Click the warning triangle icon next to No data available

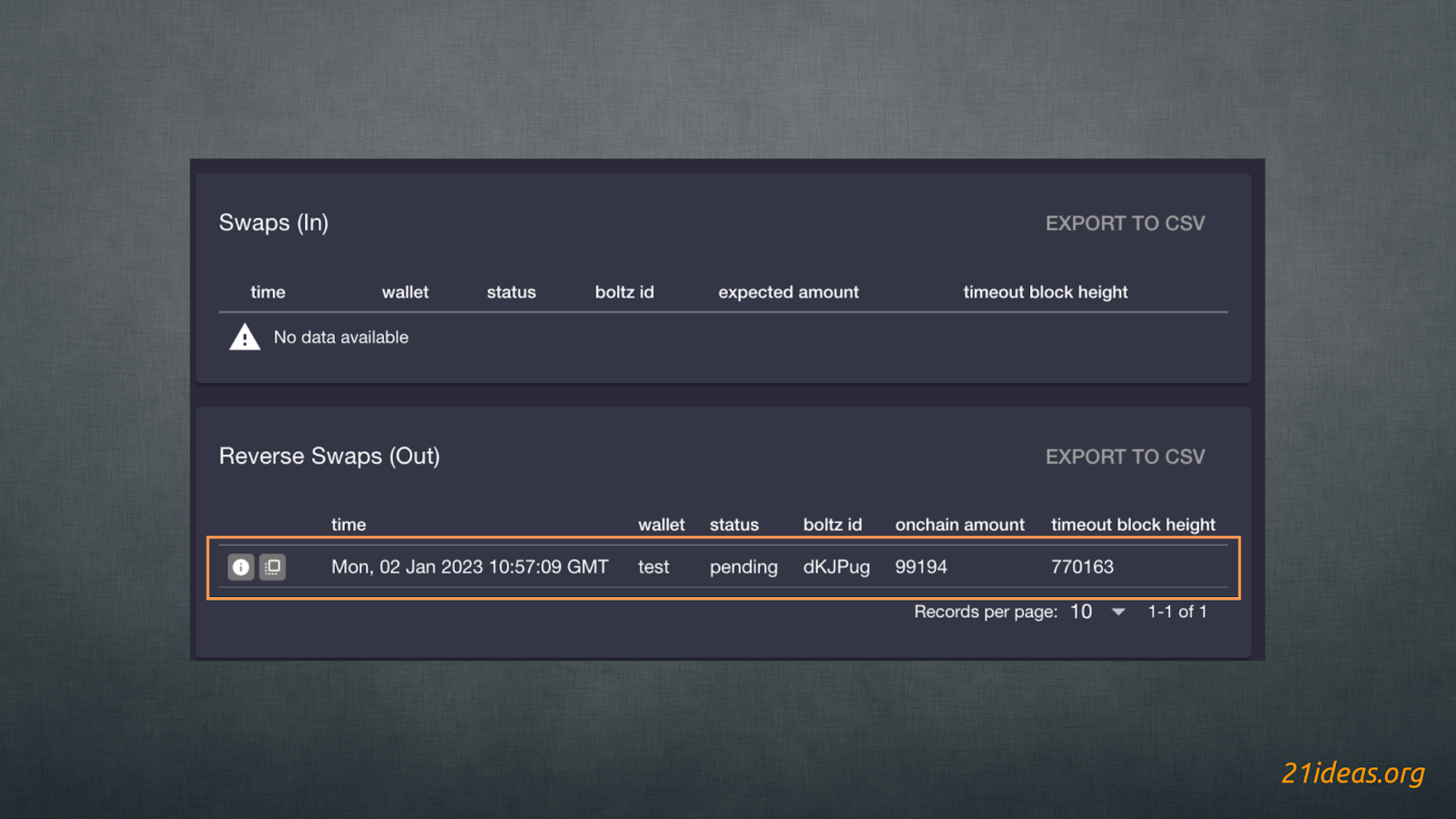click(245, 338)
